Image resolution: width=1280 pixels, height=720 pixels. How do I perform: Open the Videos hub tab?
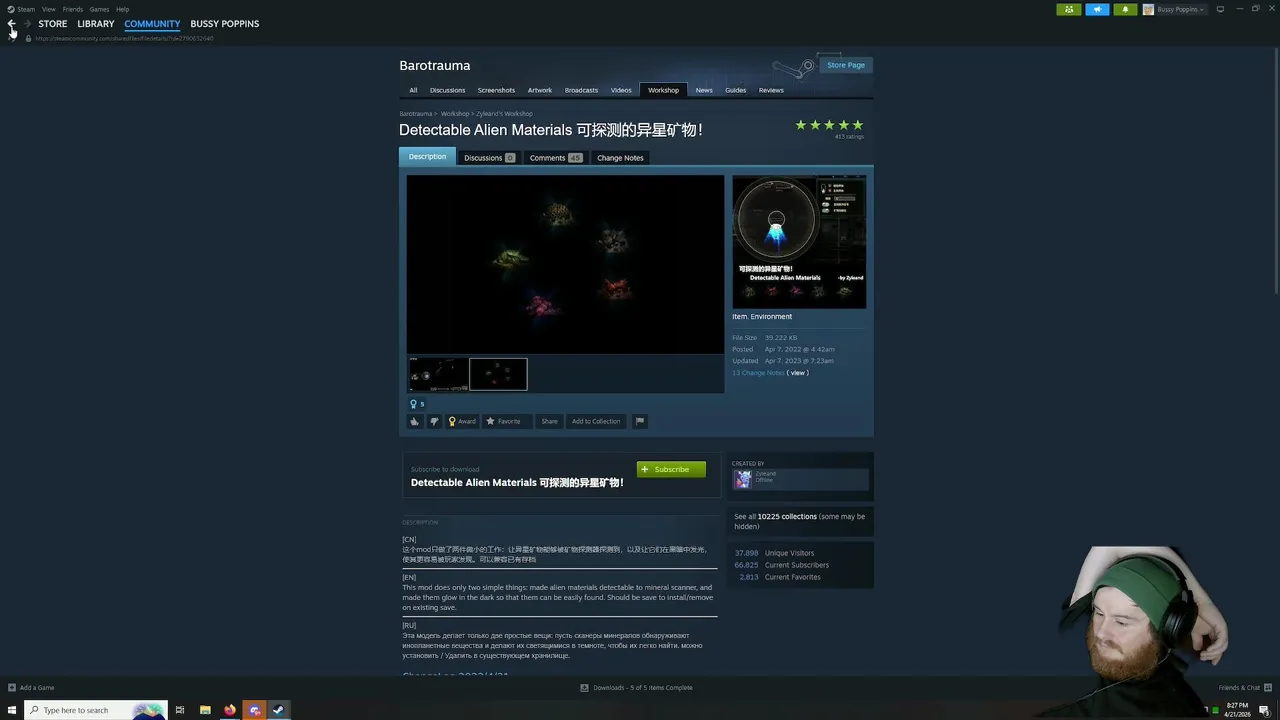tap(621, 90)
